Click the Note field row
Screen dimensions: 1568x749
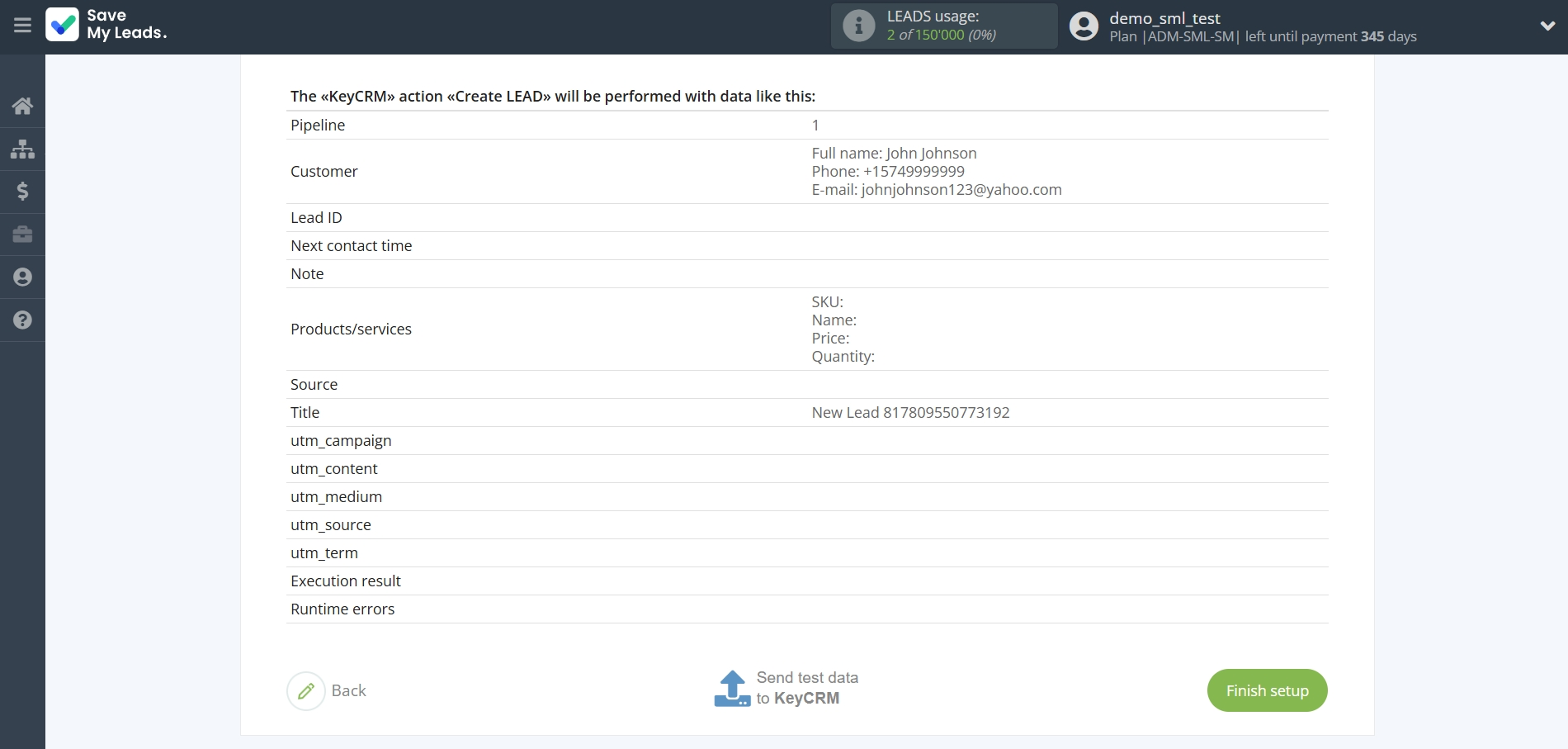pyautogui.click(x=306, y=273)
